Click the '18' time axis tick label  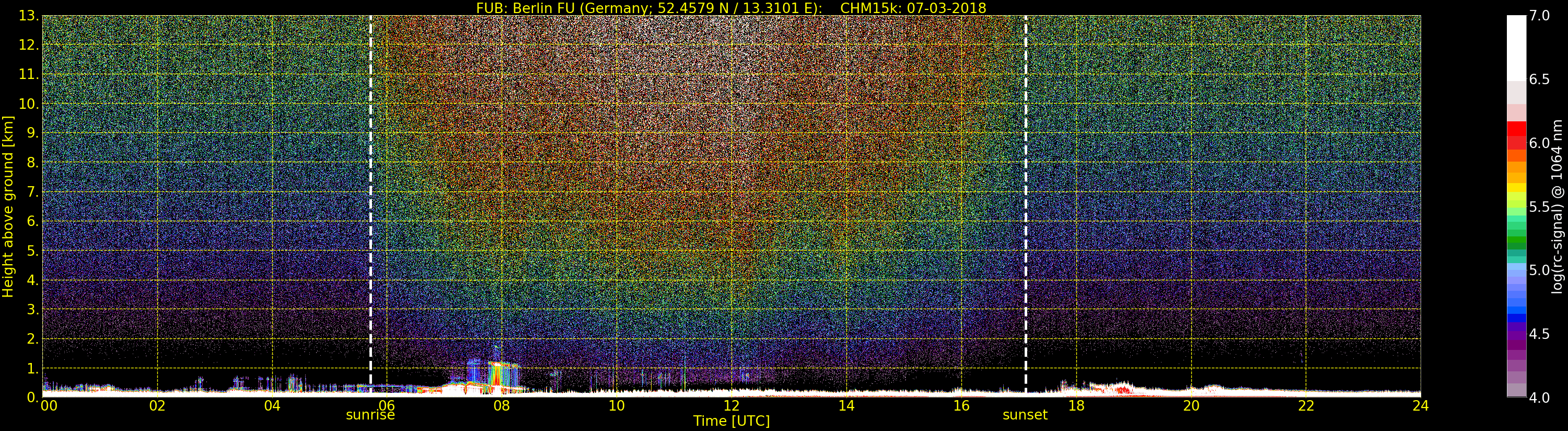(1076, 405)
